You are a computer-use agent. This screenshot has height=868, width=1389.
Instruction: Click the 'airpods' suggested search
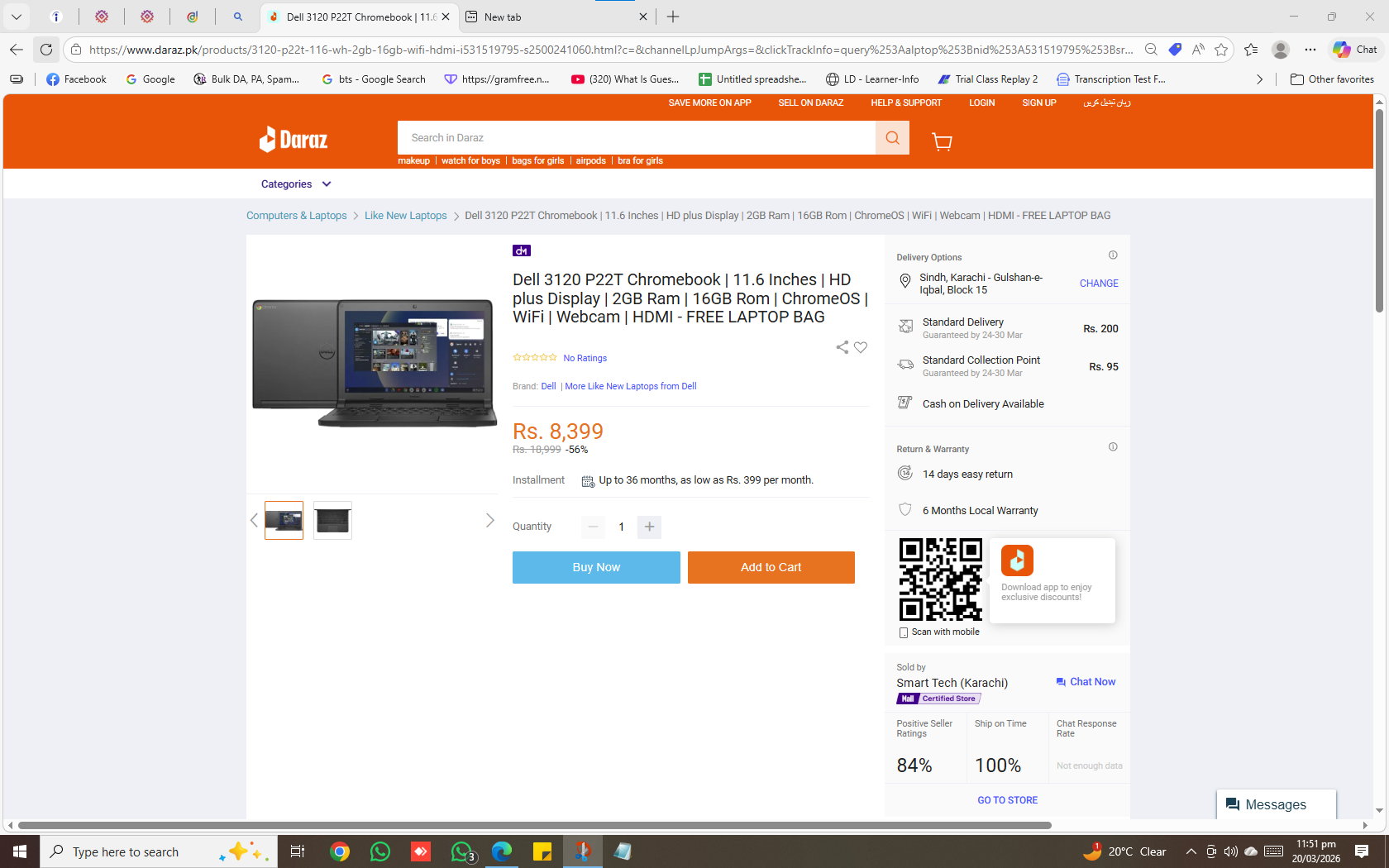tap(591, 161)
